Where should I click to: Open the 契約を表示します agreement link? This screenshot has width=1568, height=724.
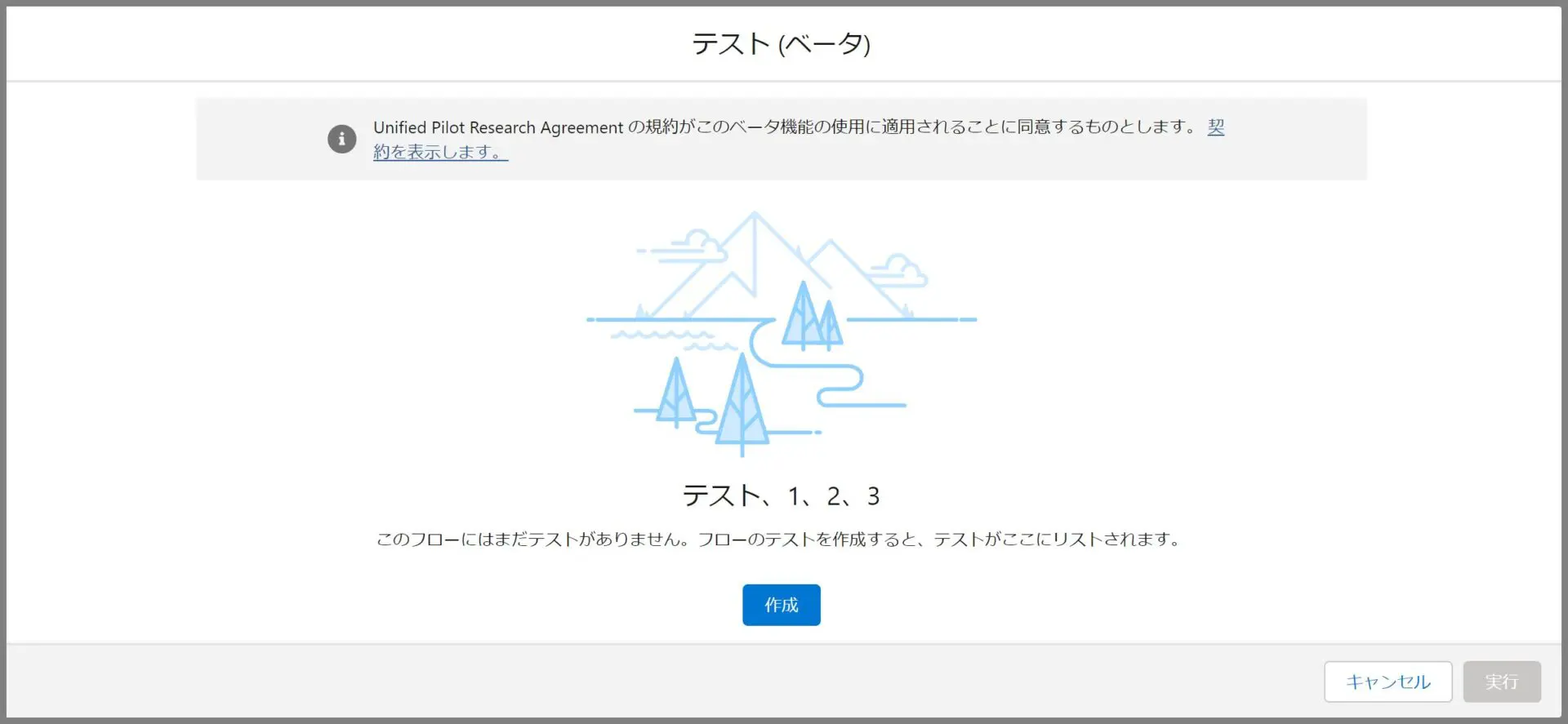click(x=440, y=152)
